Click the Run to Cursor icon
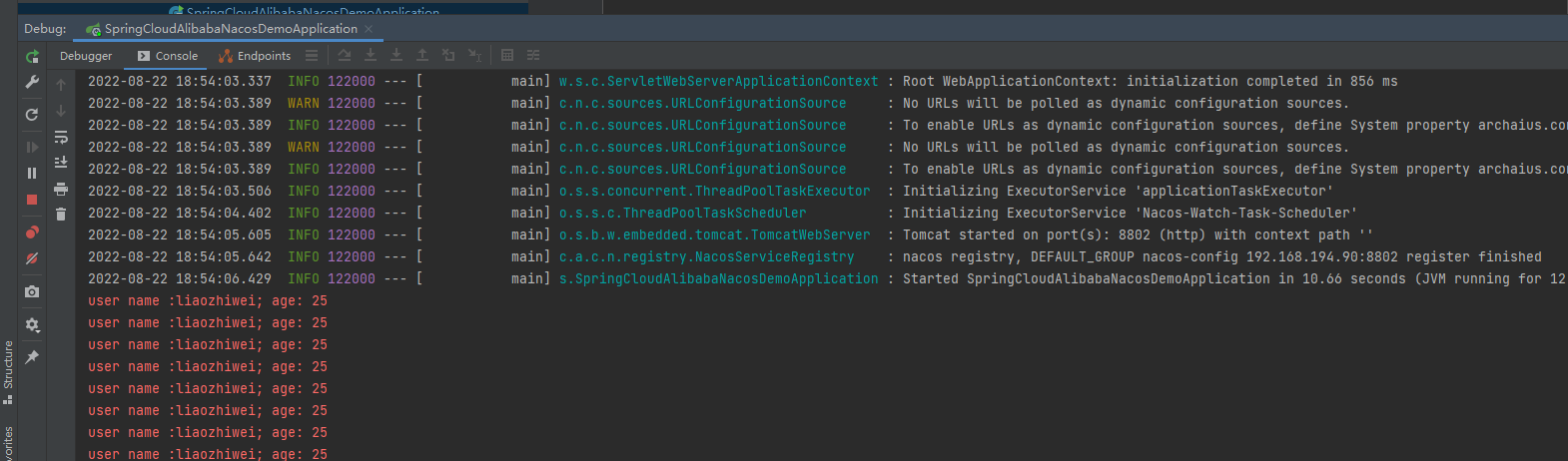This screenshot has width=1568, height=461. point(475,55)
